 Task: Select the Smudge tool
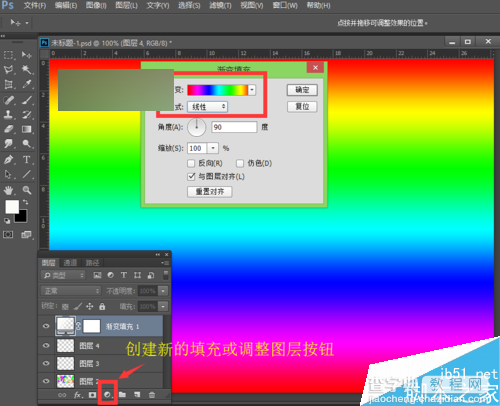[8, 144]
